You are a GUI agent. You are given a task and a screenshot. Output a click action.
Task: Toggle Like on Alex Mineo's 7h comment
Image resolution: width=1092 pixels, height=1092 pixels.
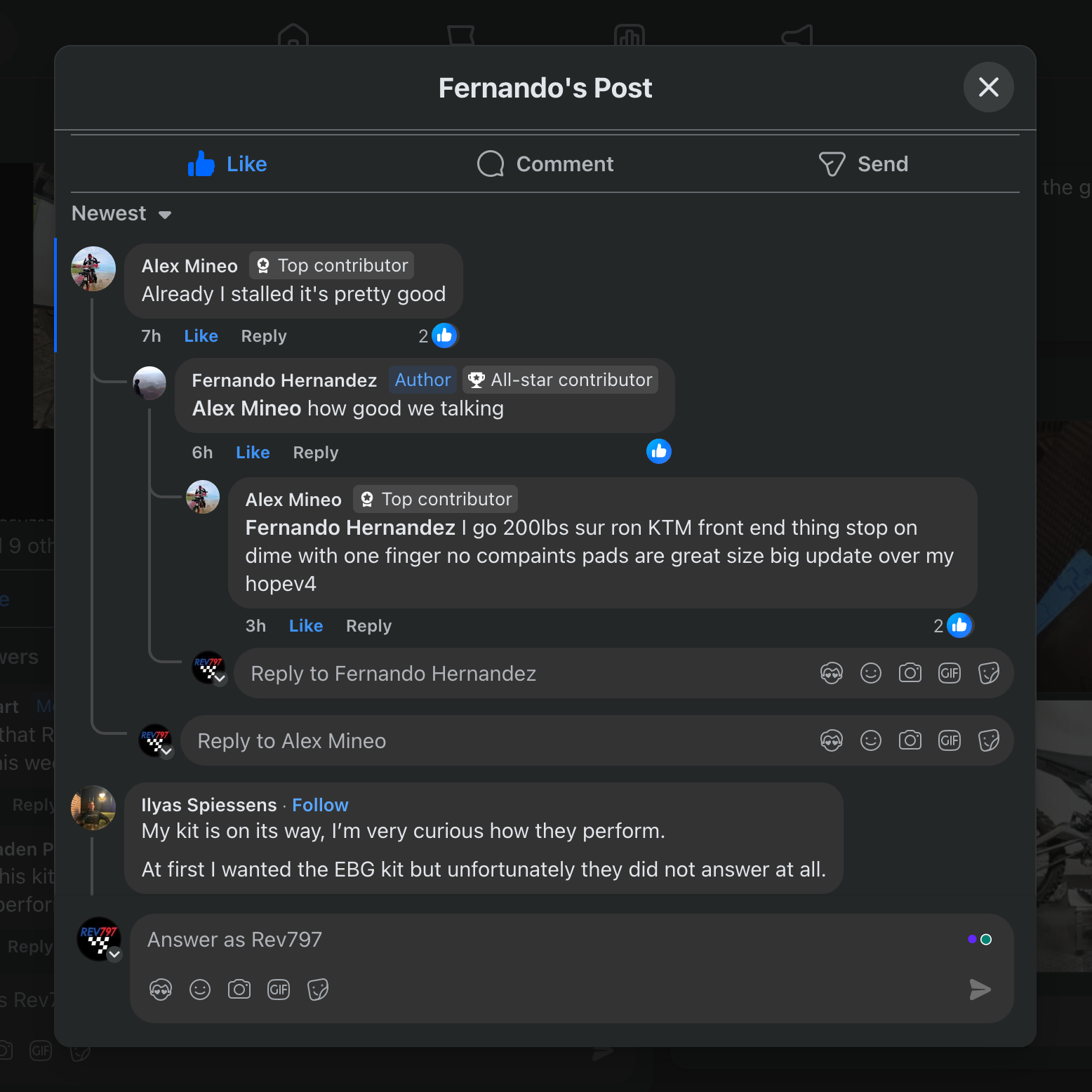[201, 336]
